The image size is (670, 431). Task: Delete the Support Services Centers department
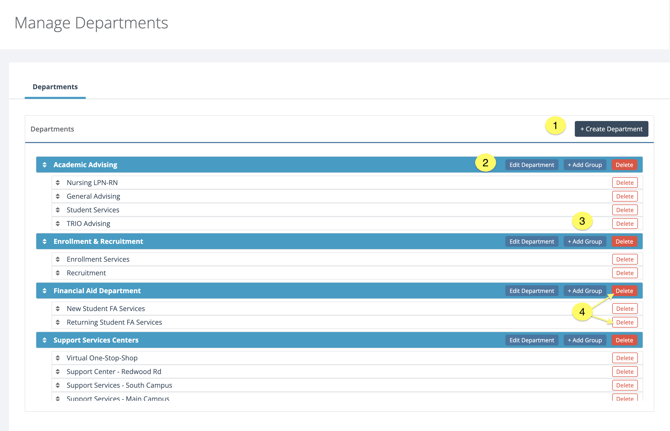coord(624,340)
